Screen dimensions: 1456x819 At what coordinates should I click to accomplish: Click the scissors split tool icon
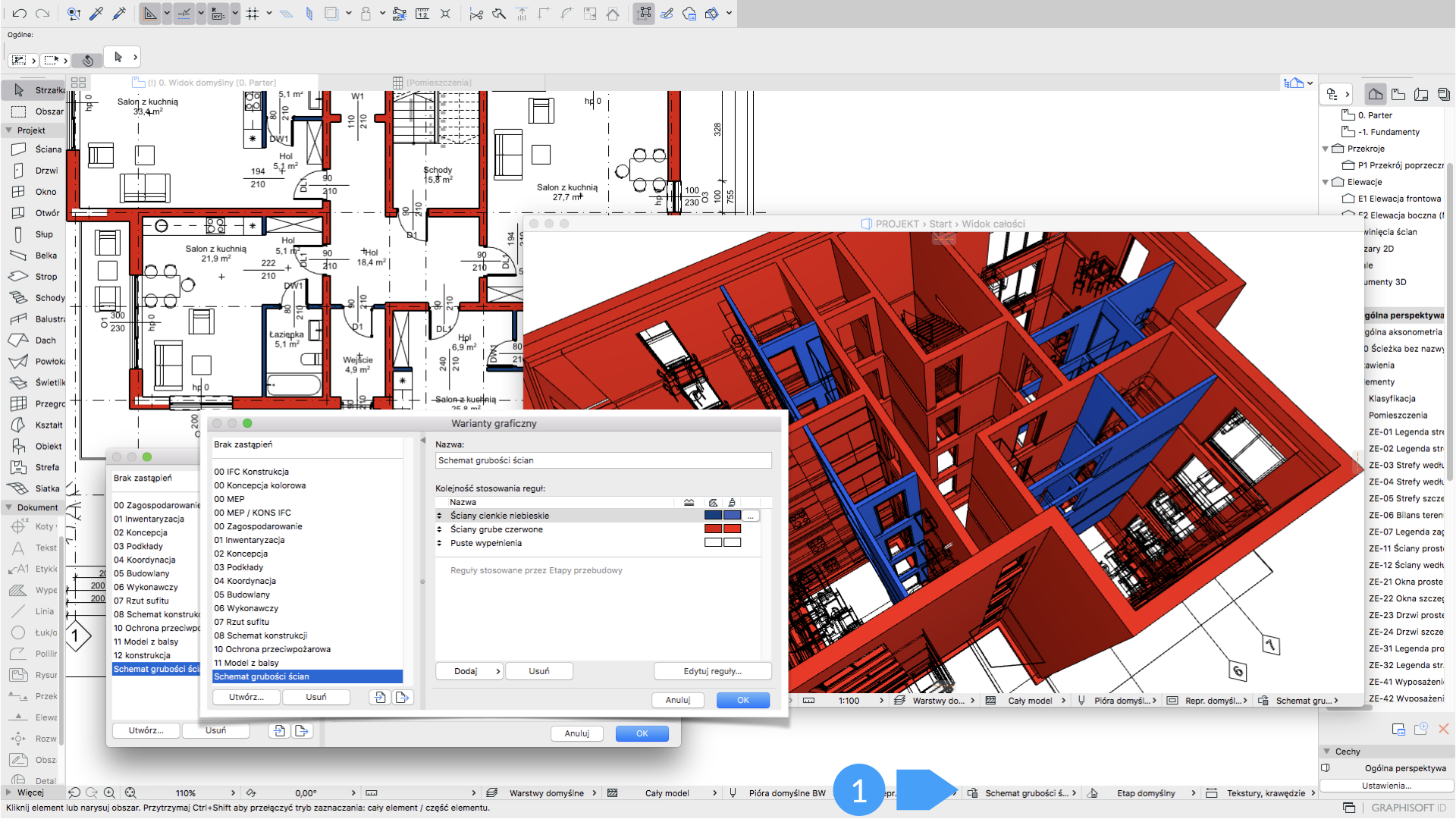[476, 13]
